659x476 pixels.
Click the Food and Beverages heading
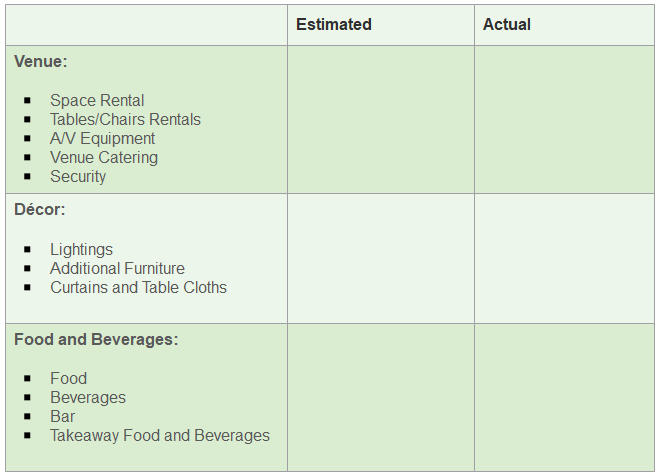[96, 339]
